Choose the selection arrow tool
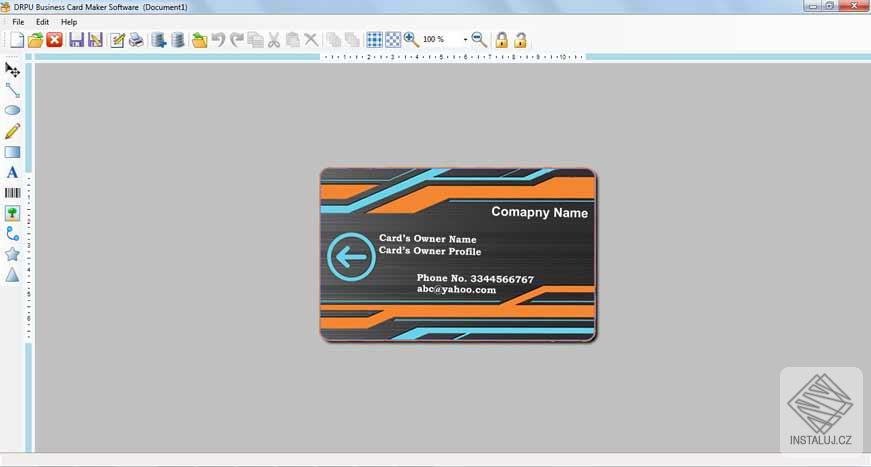 click(x=12, y=70)
